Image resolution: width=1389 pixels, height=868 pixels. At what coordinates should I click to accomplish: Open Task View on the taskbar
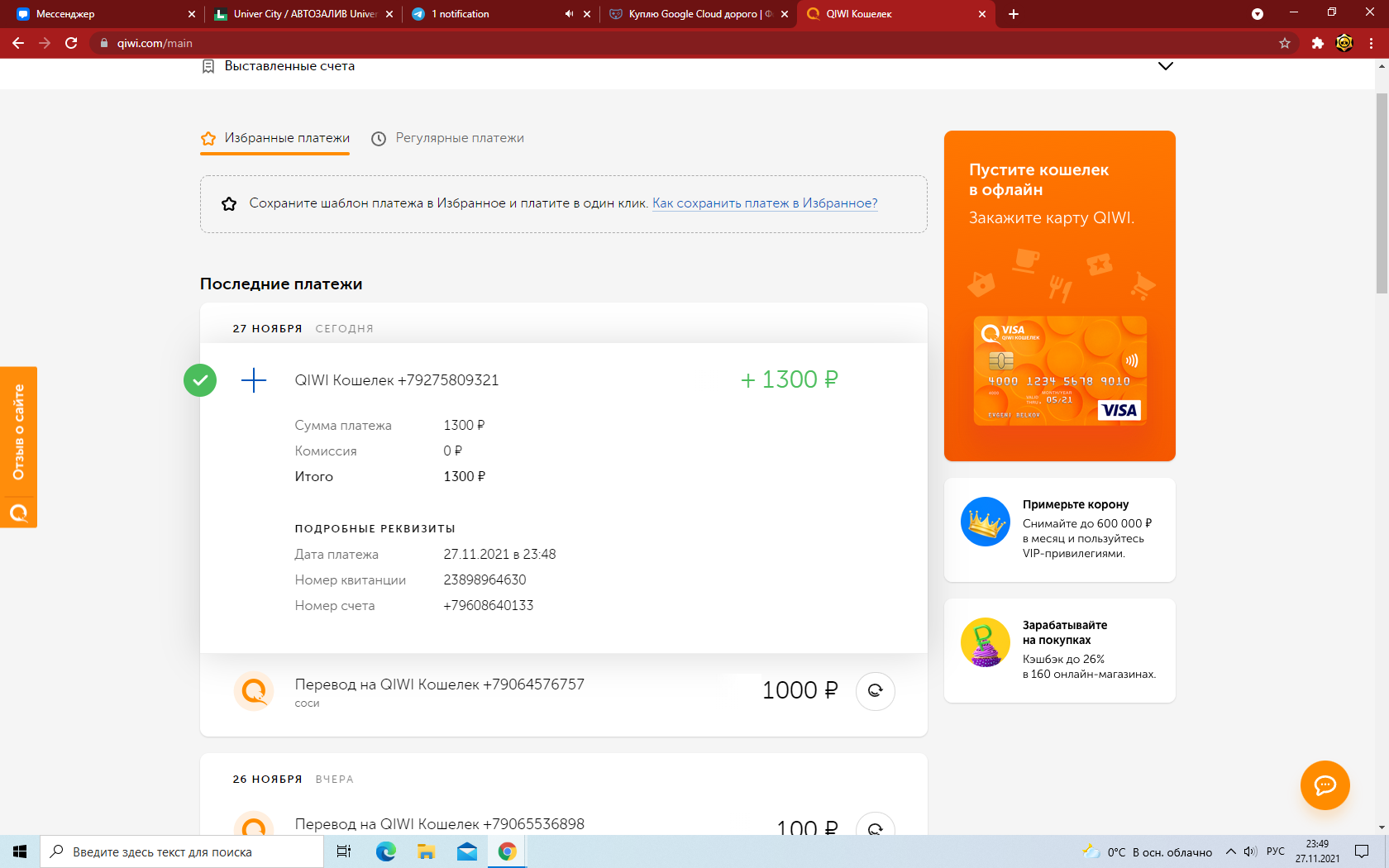click(x=344, y=851)
